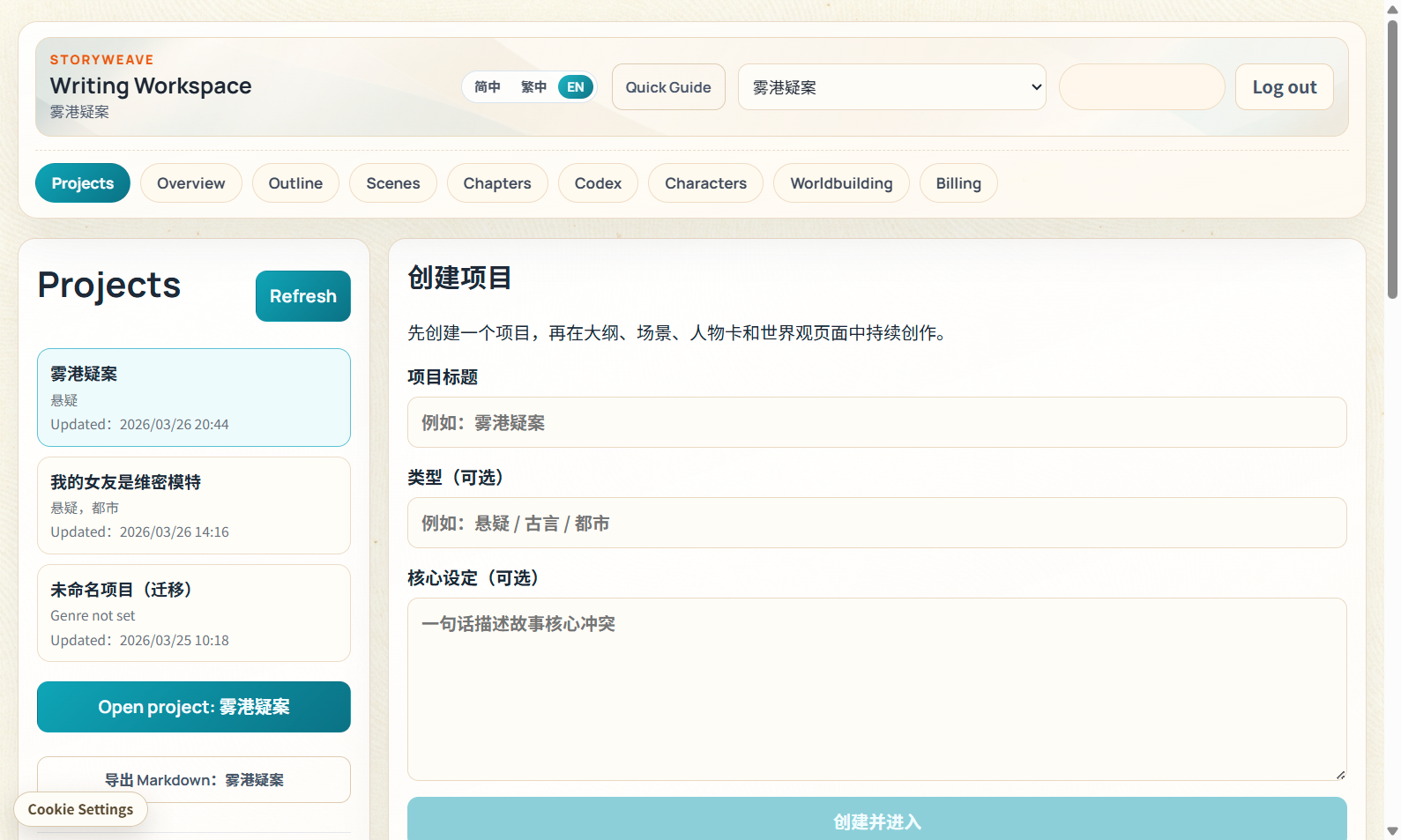This screenshot has height=840, width=1401.
Task: Click the Writing Workspace heading
Action: [x=151, y=85]
